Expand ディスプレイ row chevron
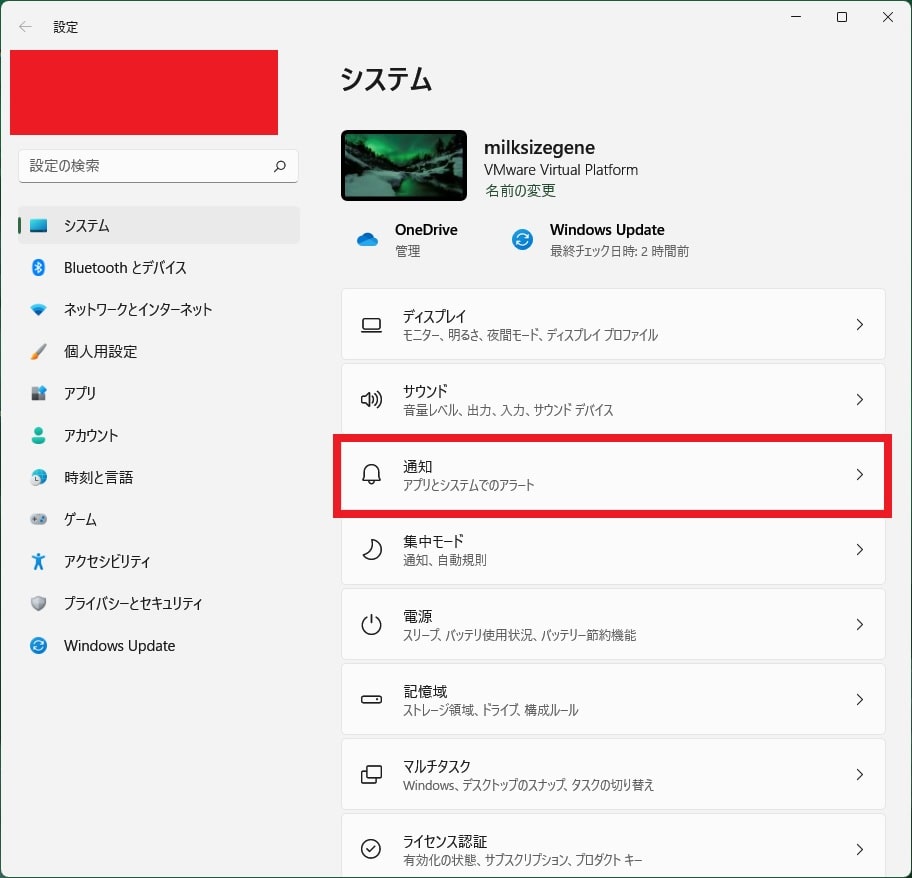This screenshot has height=878, width=912. click(x=860, y=324)
